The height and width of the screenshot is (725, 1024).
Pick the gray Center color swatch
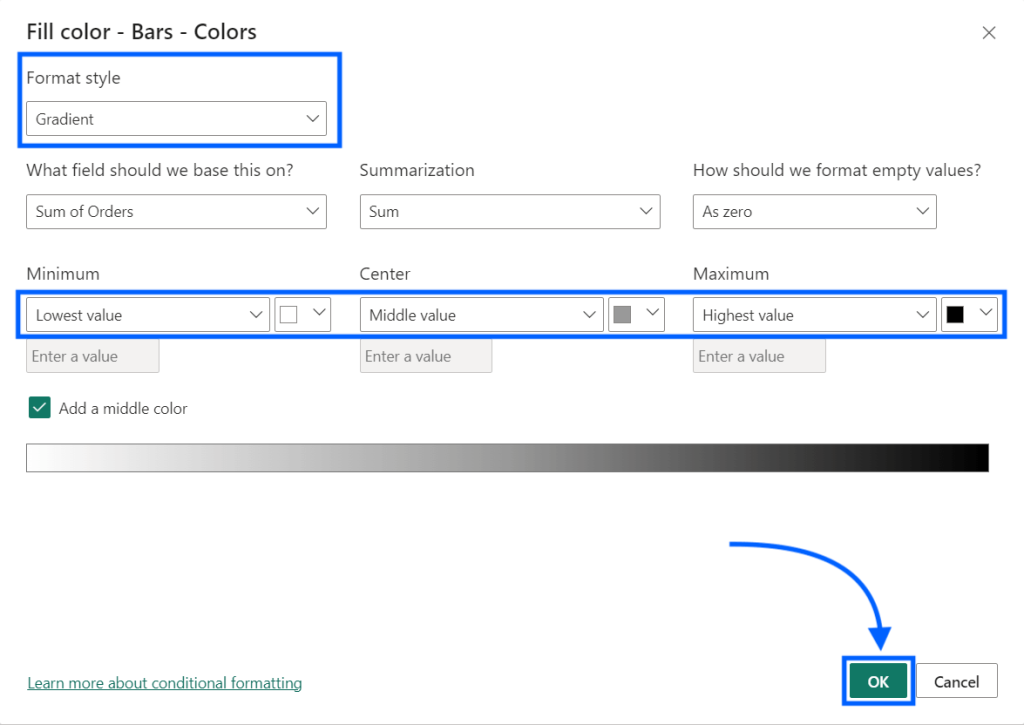[636, 315]
